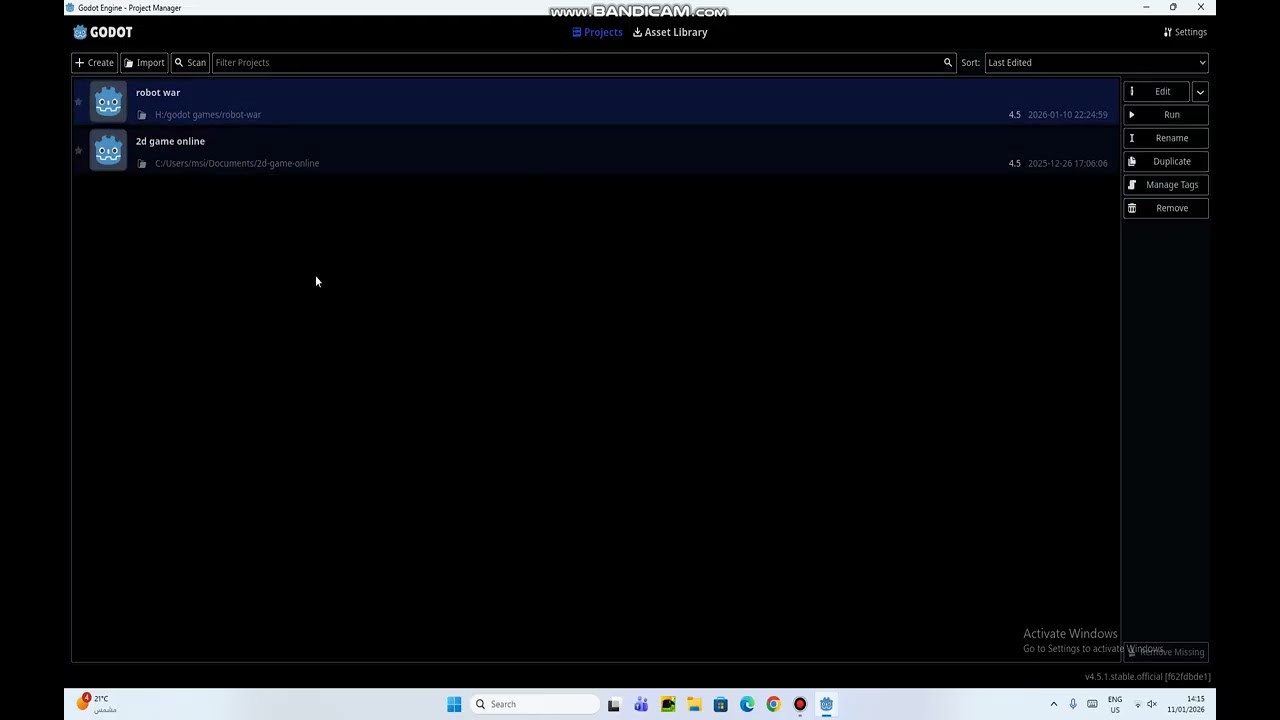
Task: Open the 2d game online project thumbnail
Action: pos(108,151)
